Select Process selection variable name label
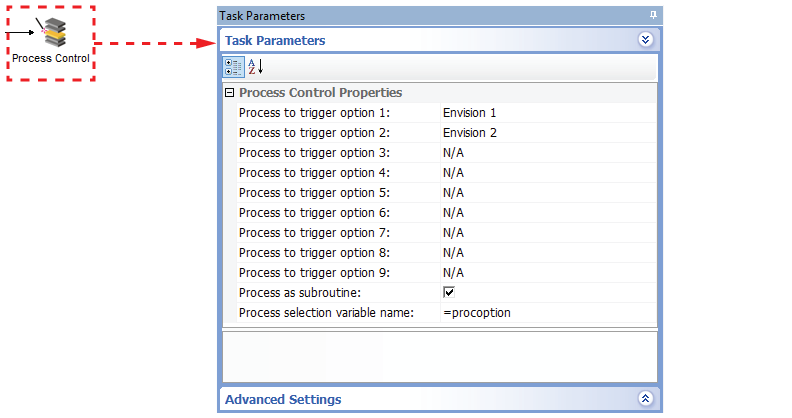 [x=326, y=313]
